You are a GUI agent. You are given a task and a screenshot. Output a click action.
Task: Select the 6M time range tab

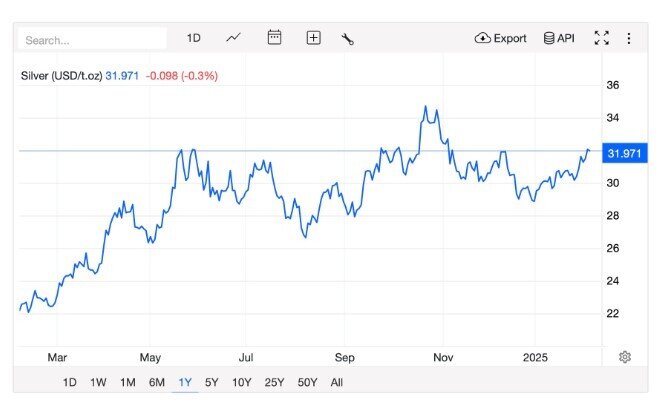tap(157, 382)
